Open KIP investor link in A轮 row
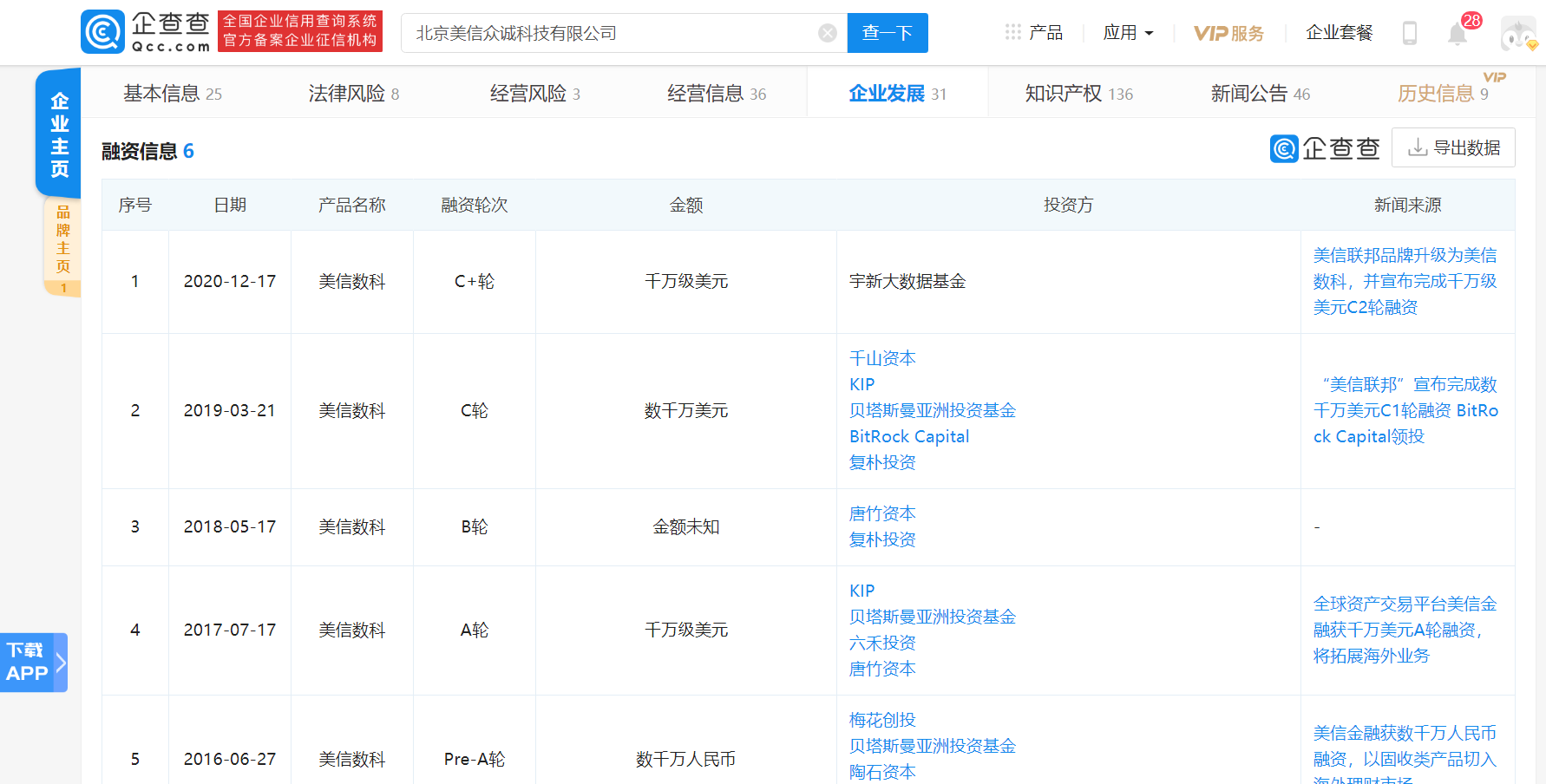This screenshot has height=784, width=1546. pos(861,591)
